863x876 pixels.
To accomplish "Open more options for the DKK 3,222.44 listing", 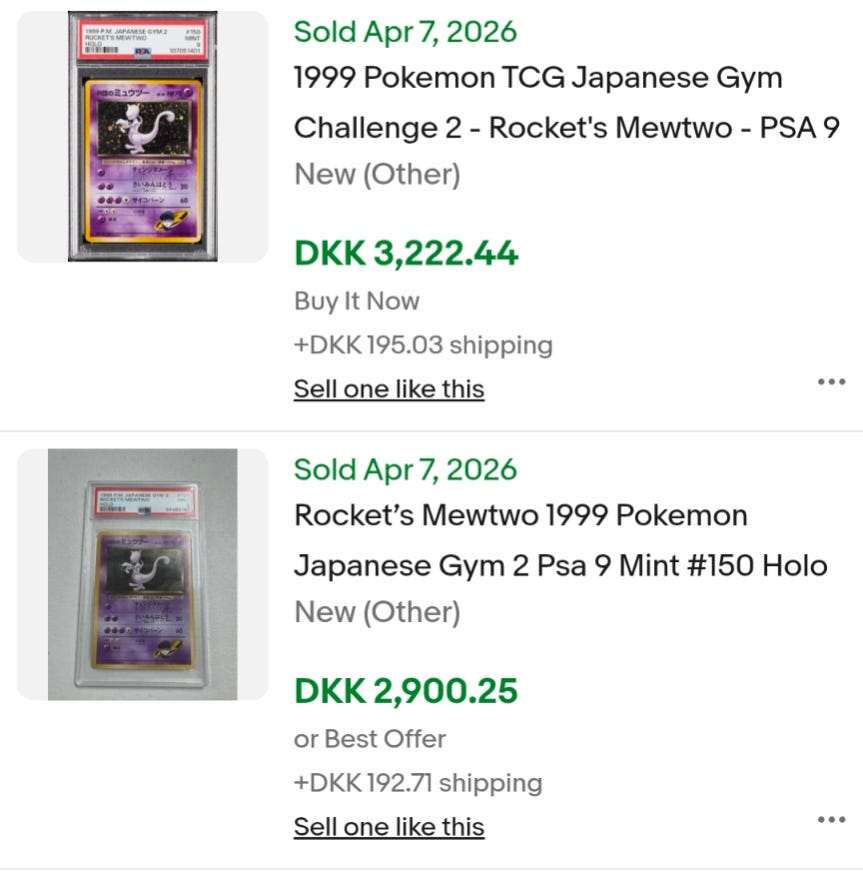I will [831, 381].
